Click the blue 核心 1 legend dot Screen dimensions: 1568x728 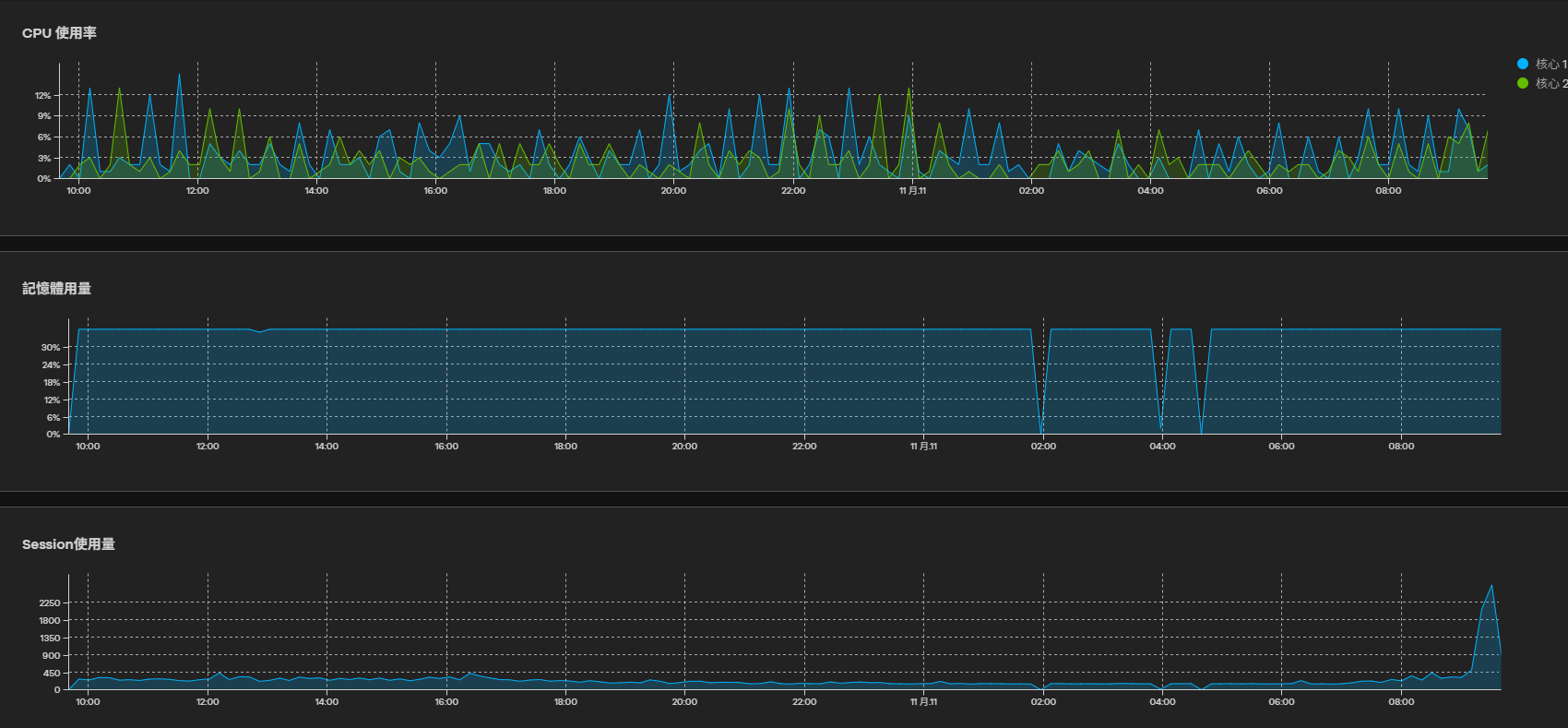click(x=1523, y=64)
